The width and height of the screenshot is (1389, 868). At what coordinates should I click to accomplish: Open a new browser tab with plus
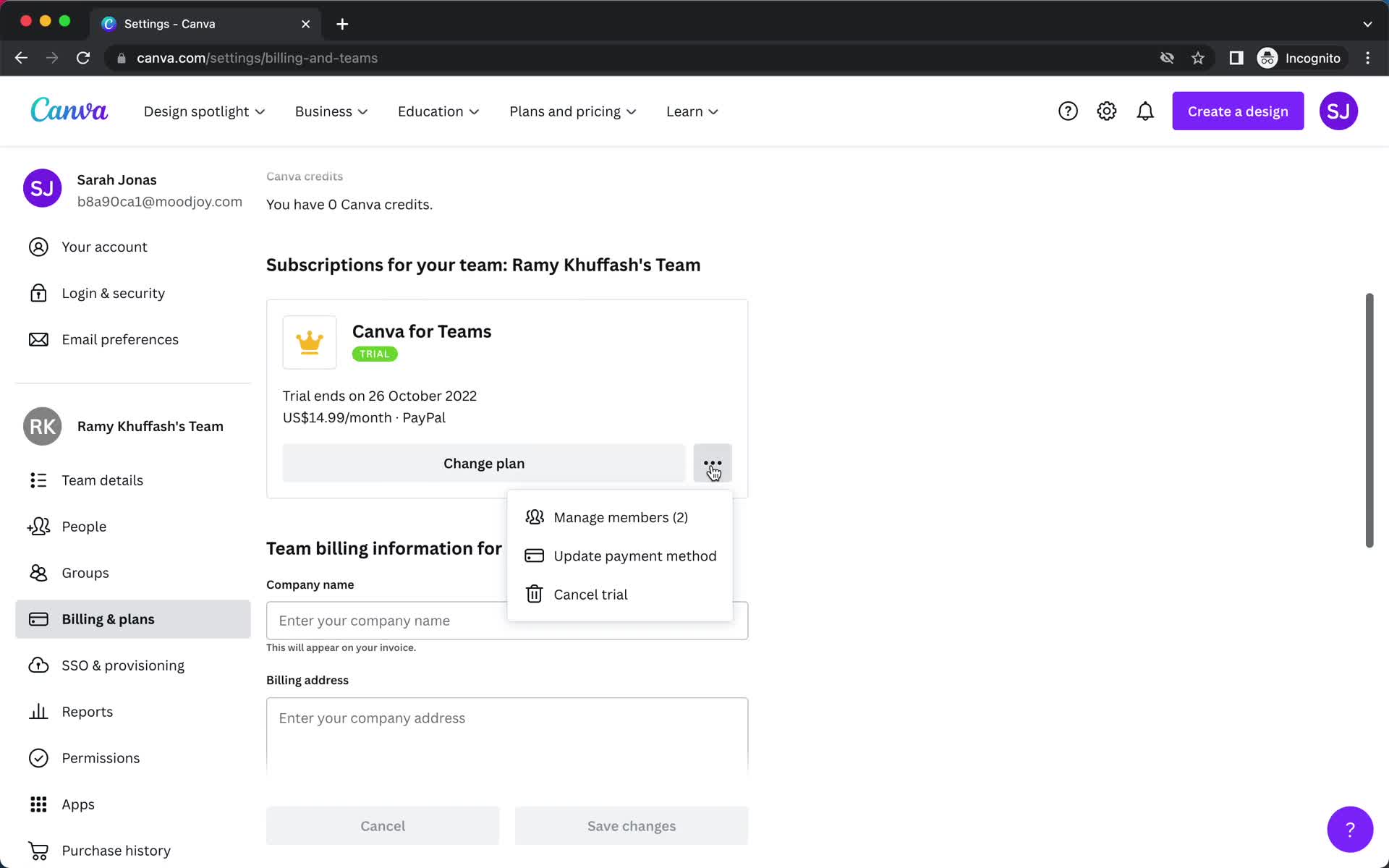342,24
